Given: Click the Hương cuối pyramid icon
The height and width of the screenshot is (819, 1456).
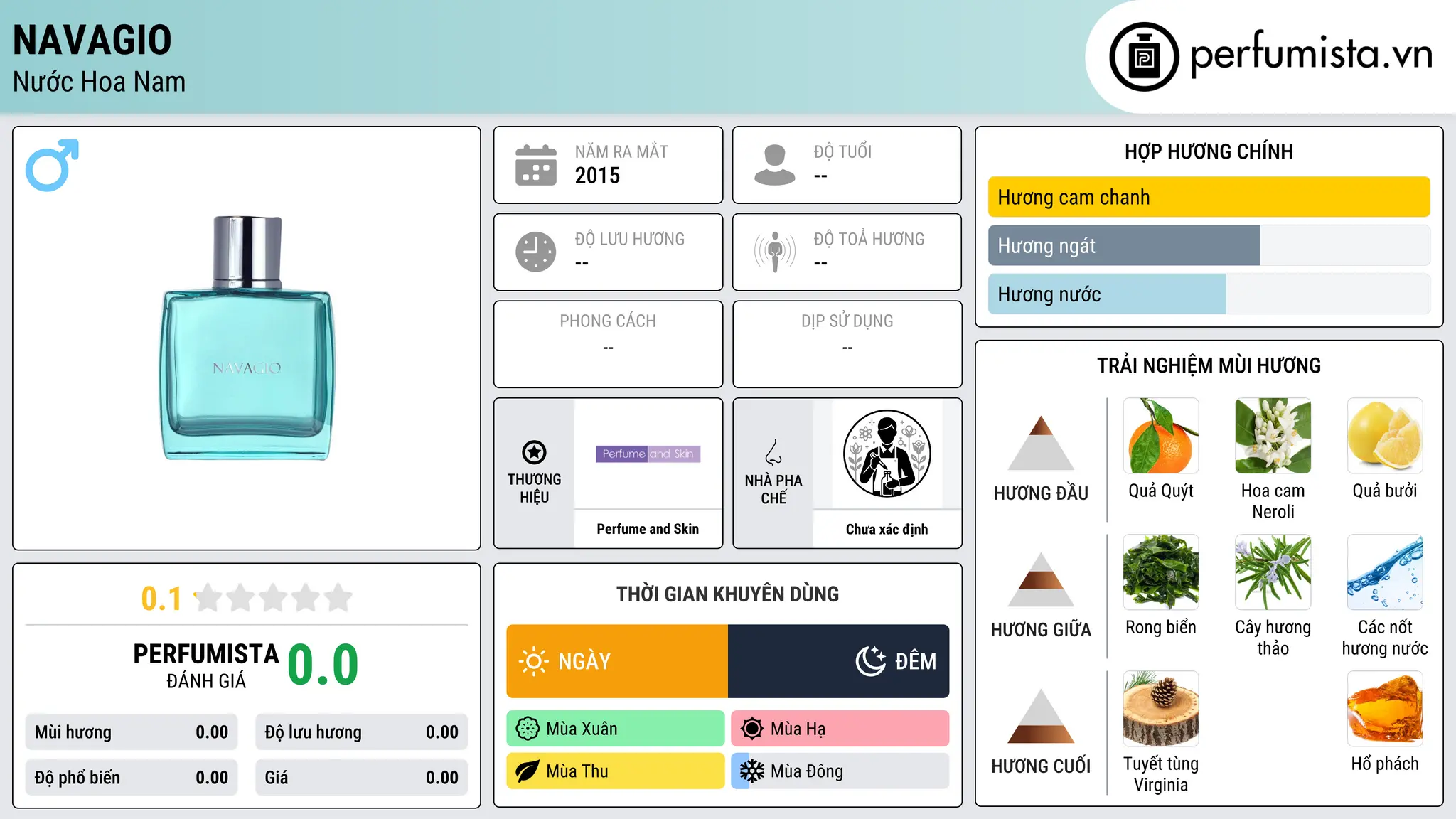Looking at the screenshot, I should pos(1041,716).
